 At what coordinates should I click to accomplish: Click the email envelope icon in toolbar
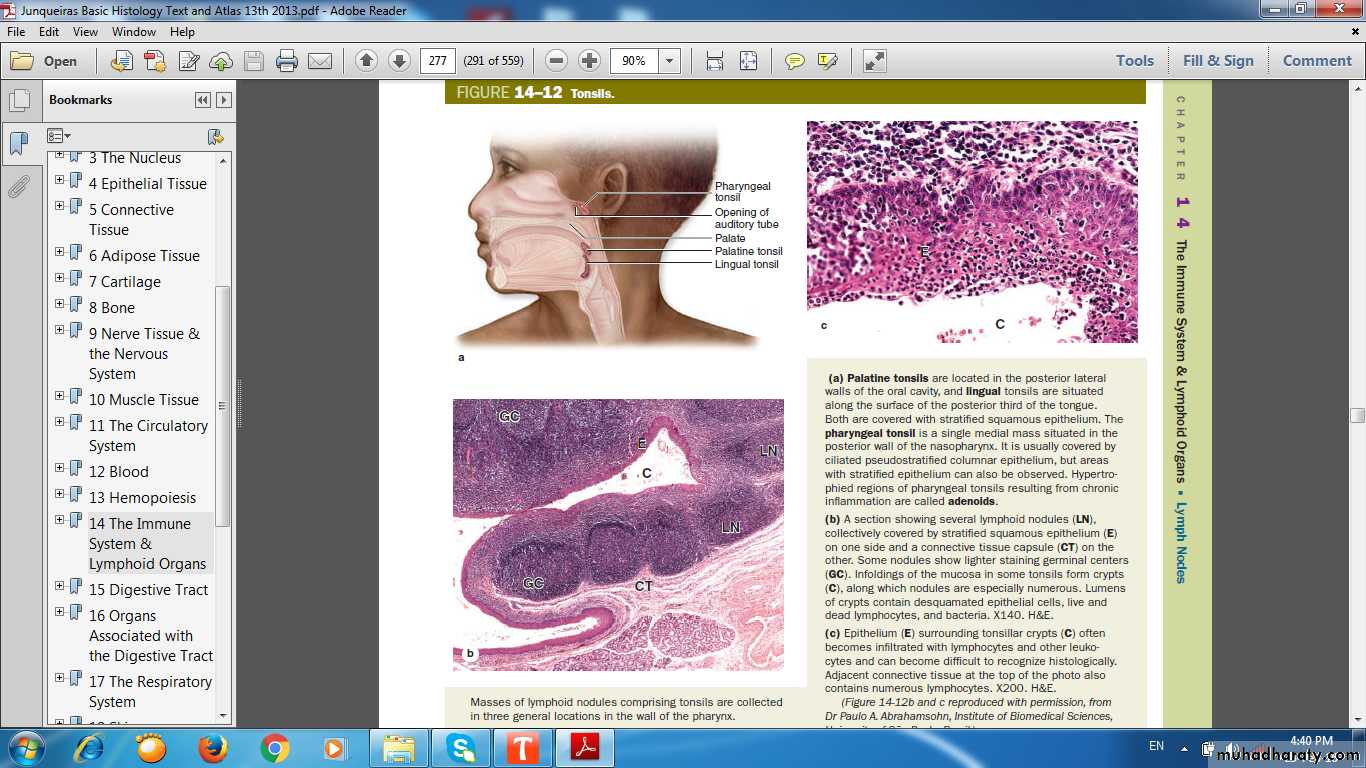coord(319,61)
